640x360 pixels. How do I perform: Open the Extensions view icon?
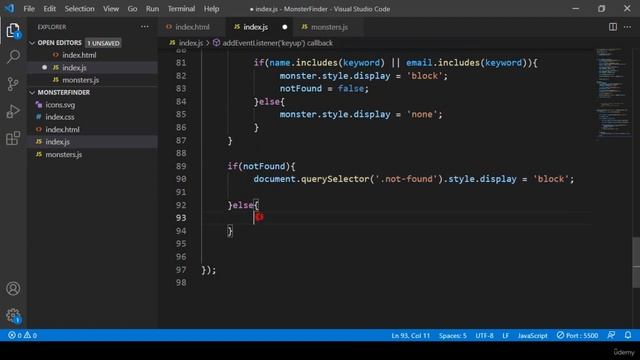click(13, 138)
